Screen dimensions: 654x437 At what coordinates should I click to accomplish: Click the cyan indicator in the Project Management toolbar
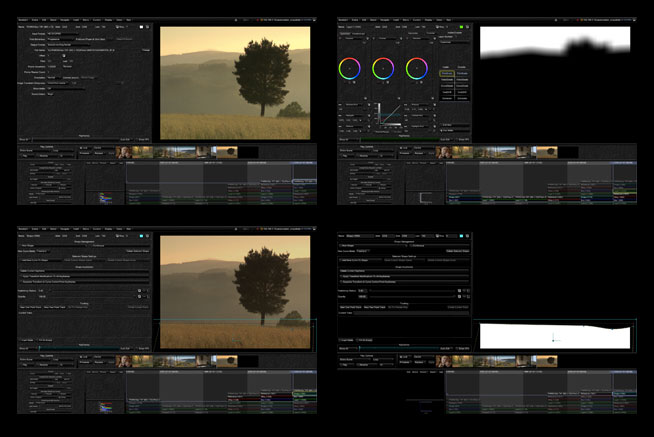143,238
